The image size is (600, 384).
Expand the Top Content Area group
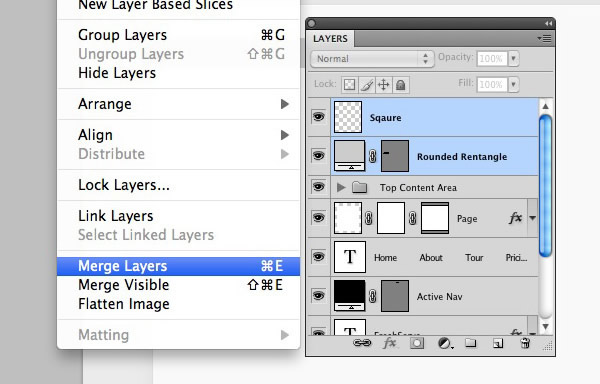coord(341,187)
